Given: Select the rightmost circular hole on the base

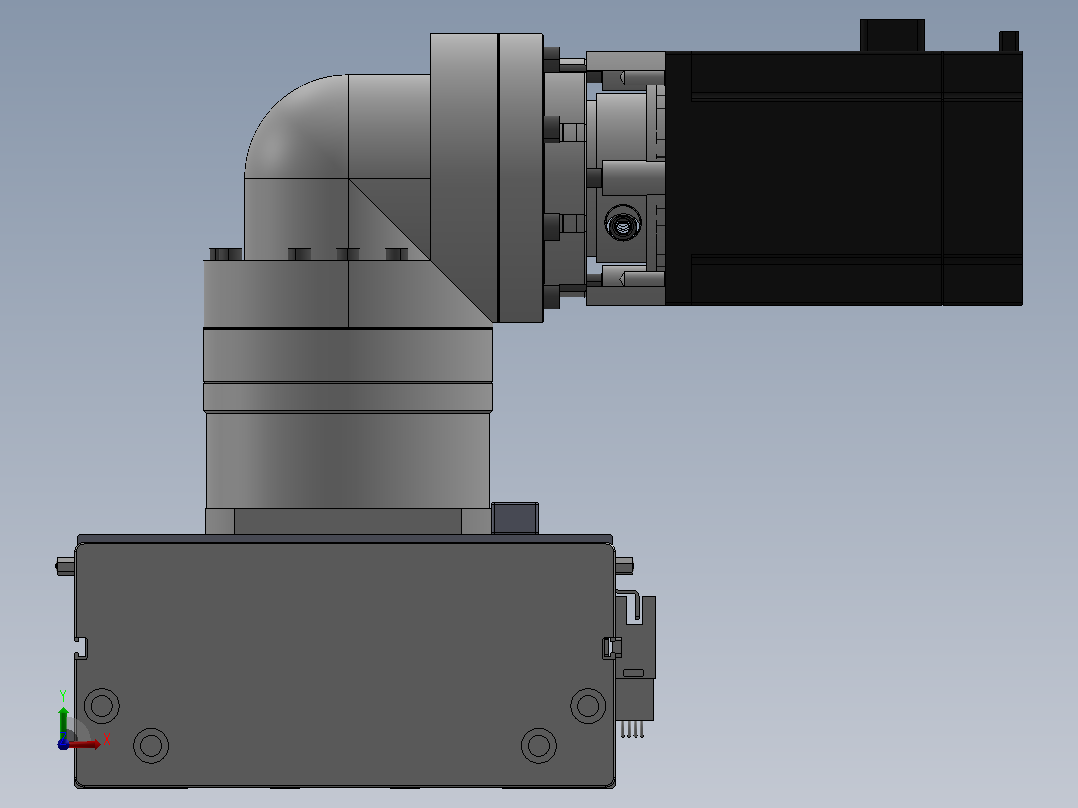Looking at the screenshot, I should [x=588, y=706].
